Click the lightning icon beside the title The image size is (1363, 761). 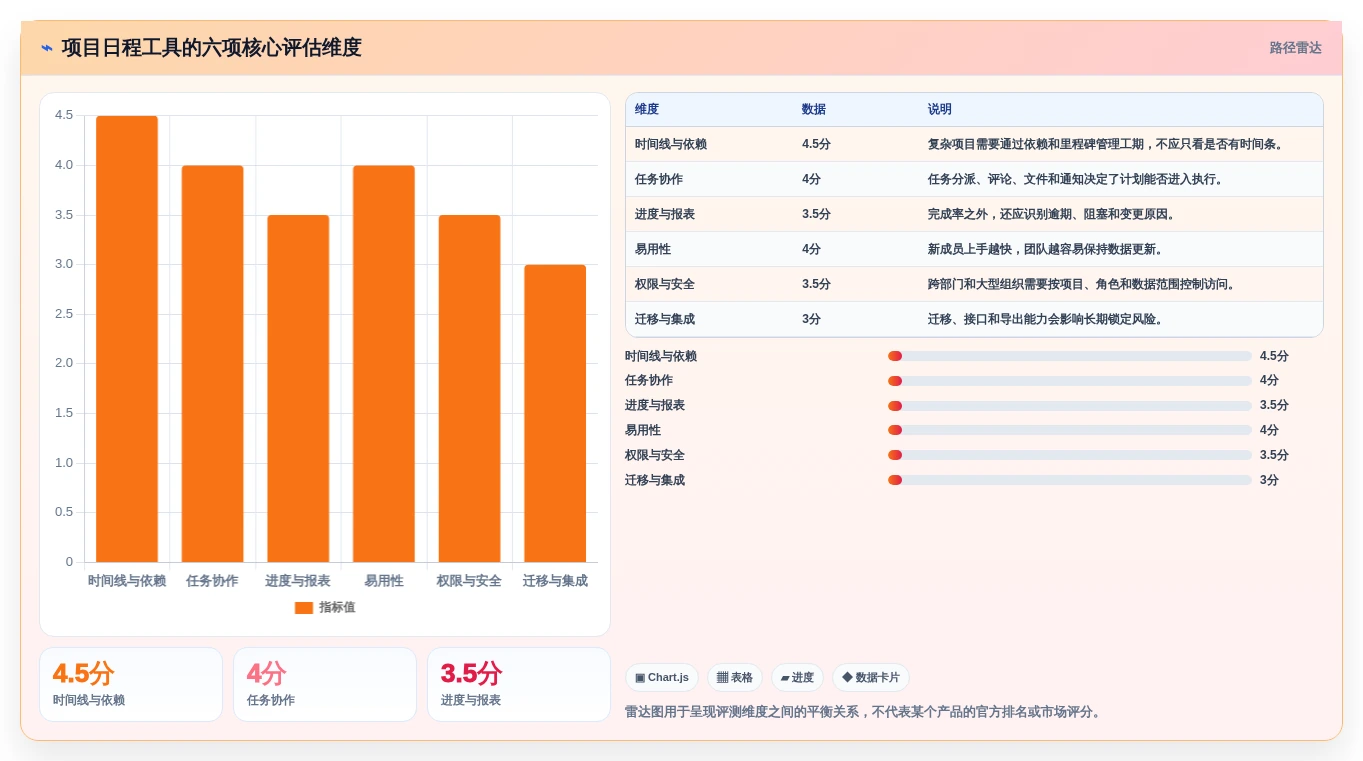tap(47, 48)
